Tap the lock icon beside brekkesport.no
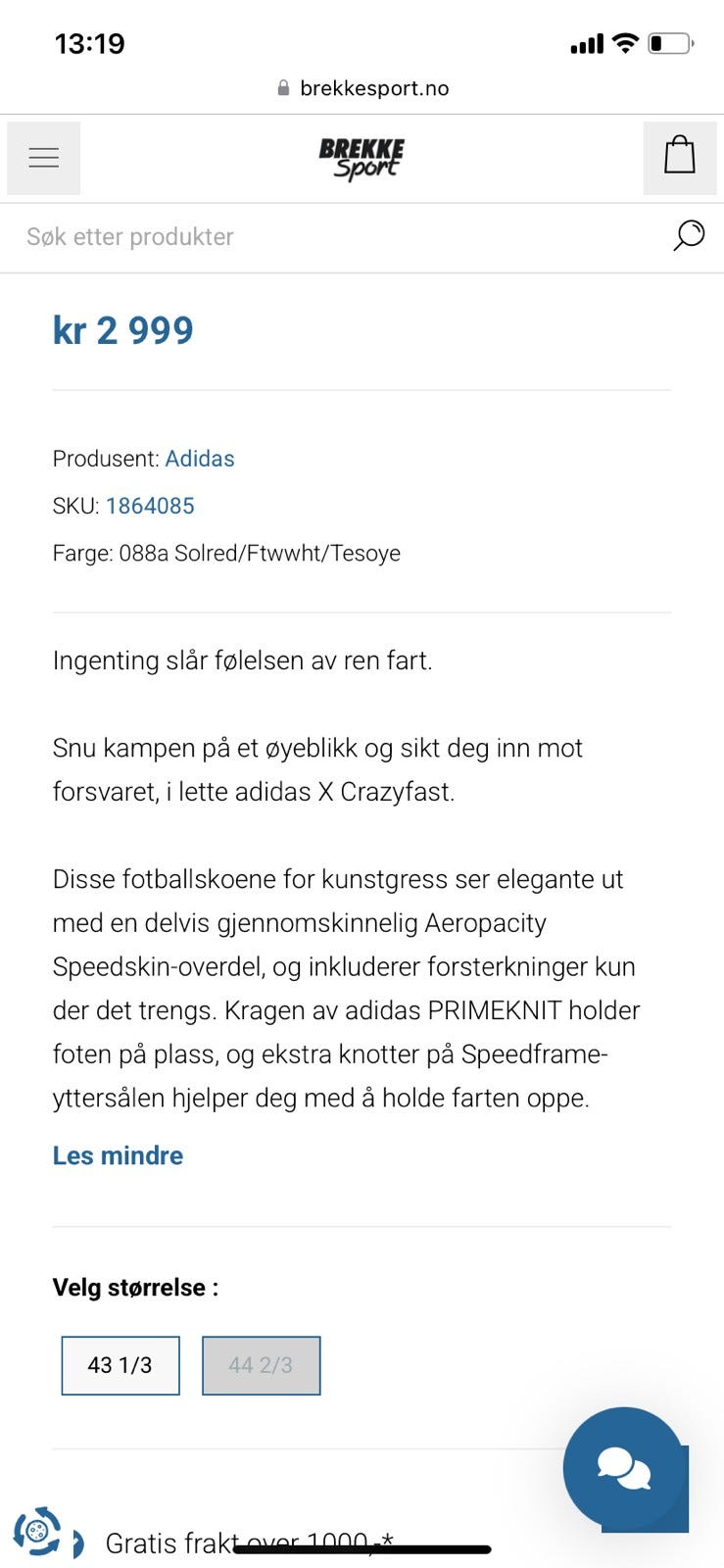This screenshot has height=1568, width=724. (283, 88)
